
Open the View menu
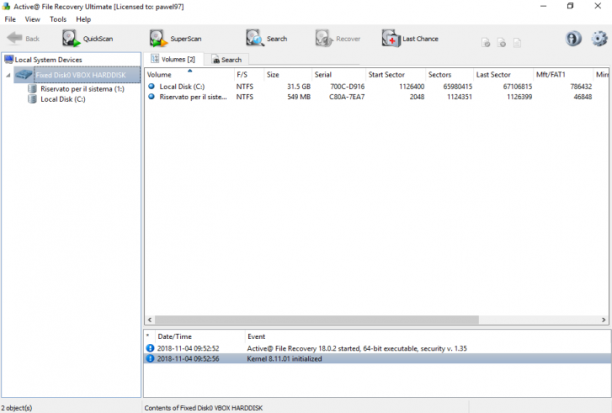[32, 19]
